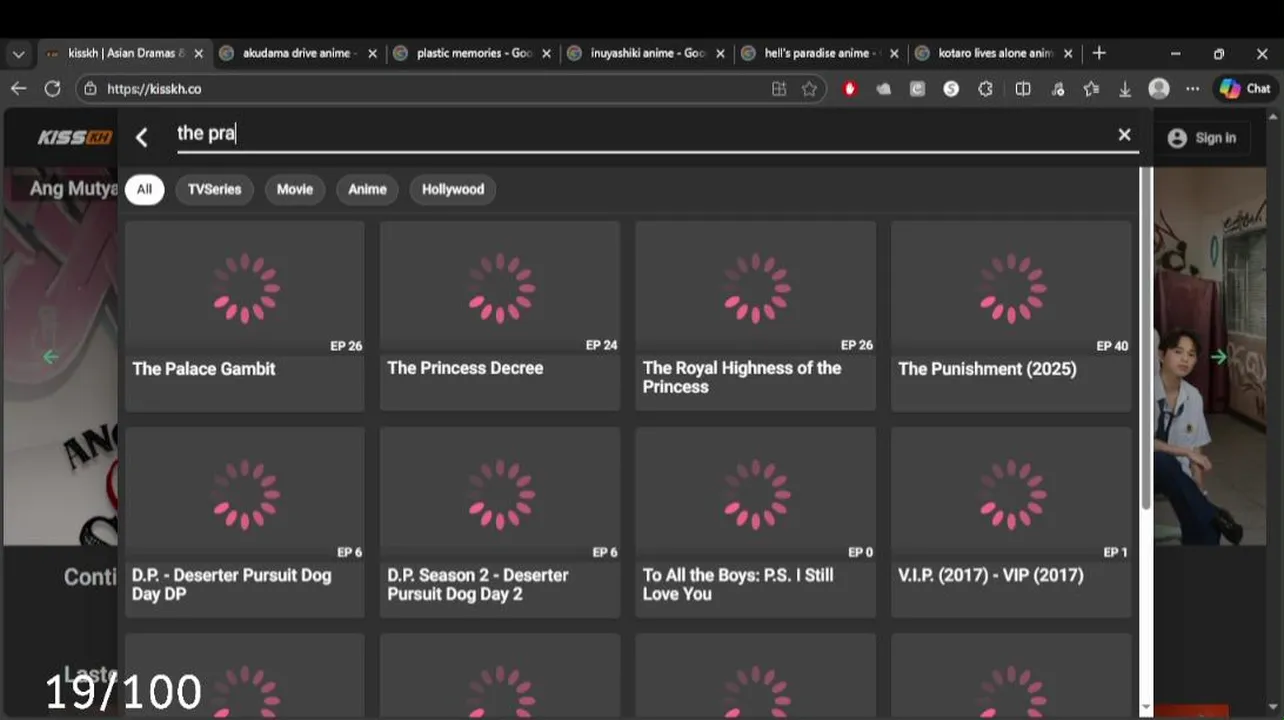Open the Downloads icon

[1125, 89]
